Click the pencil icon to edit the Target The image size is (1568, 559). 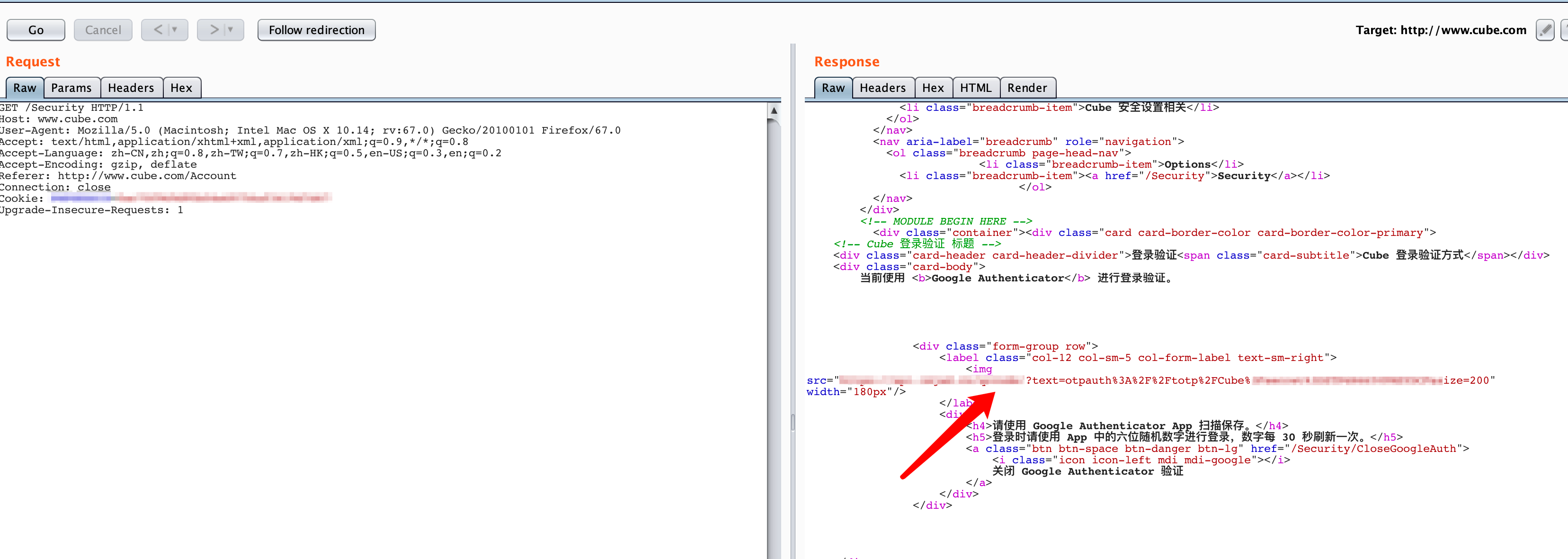[x=1544, y=29]
